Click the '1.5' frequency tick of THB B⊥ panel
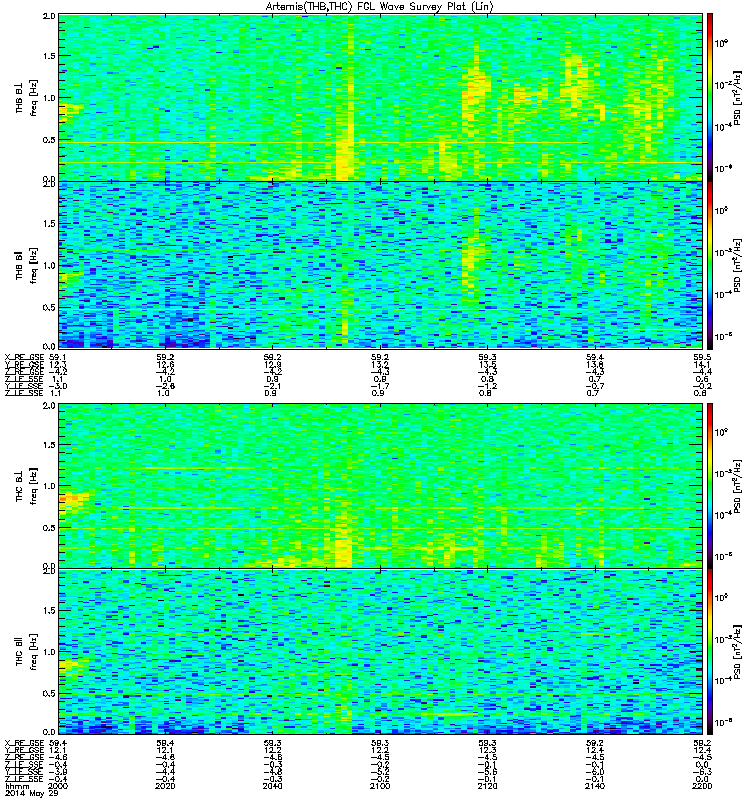Screen dimensions: 750x800 49,56
